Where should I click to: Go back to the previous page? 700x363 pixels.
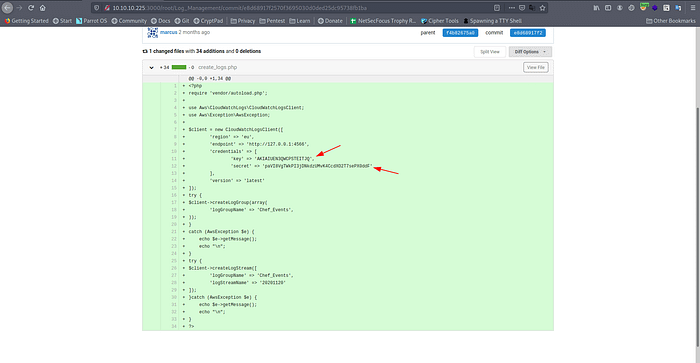8,8
